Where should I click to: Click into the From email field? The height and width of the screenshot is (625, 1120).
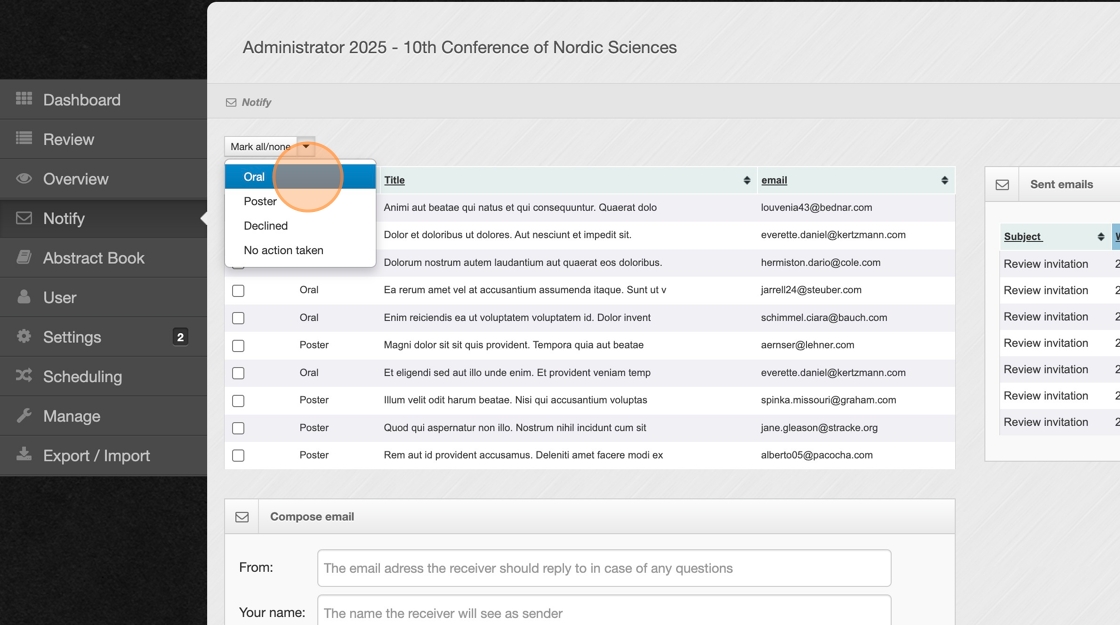(604, 568)
